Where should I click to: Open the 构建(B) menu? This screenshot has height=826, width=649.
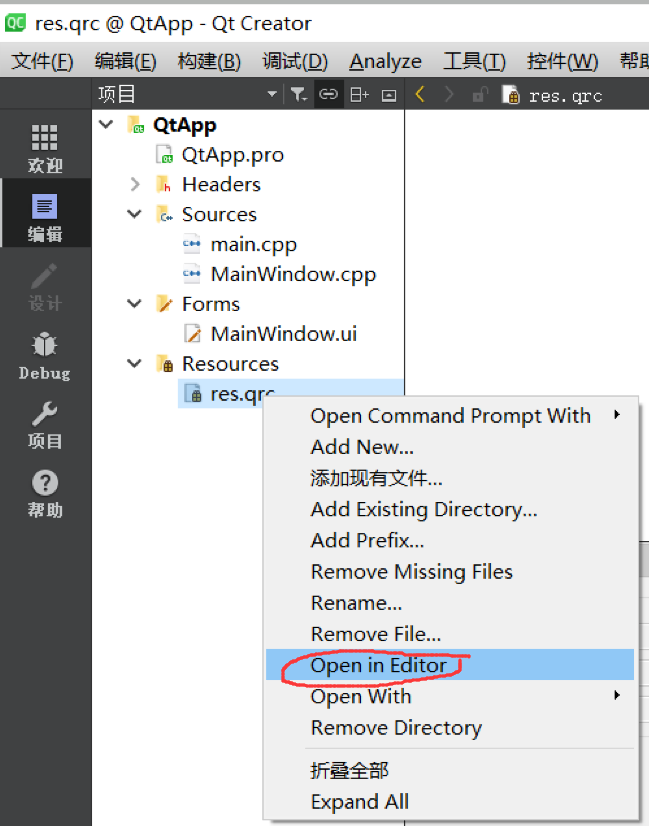209,62
